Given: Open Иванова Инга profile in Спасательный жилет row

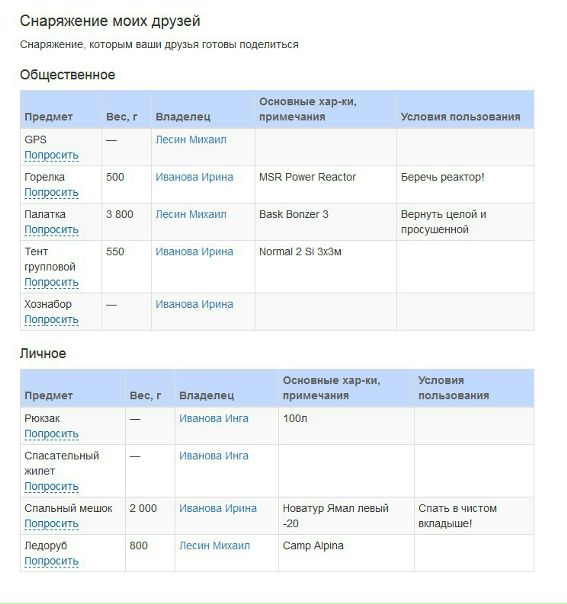Looking at the screenshot, I should pyautogui.click(x=214, y=456).
